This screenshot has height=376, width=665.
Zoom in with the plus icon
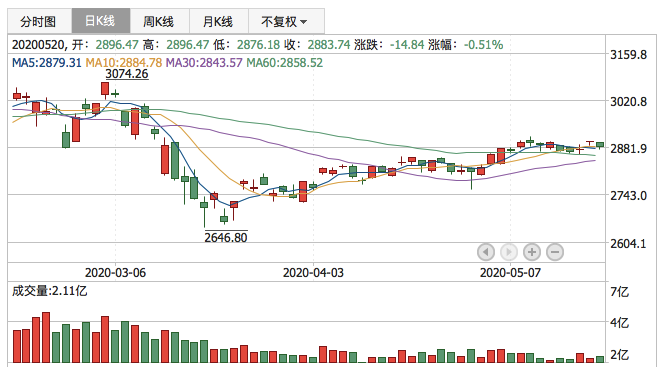pos(532,252)
